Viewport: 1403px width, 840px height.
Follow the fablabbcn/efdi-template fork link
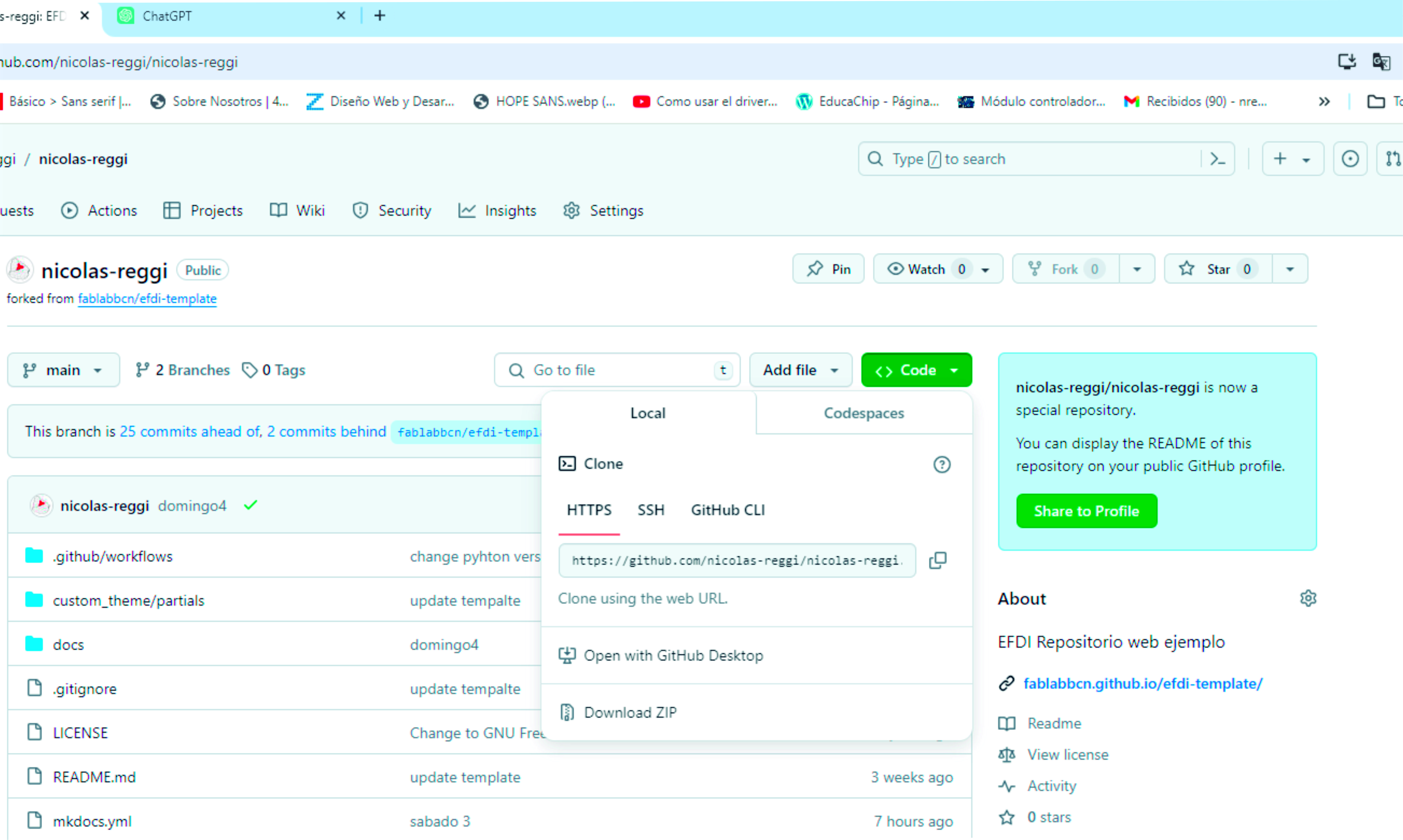coord(147,299)
